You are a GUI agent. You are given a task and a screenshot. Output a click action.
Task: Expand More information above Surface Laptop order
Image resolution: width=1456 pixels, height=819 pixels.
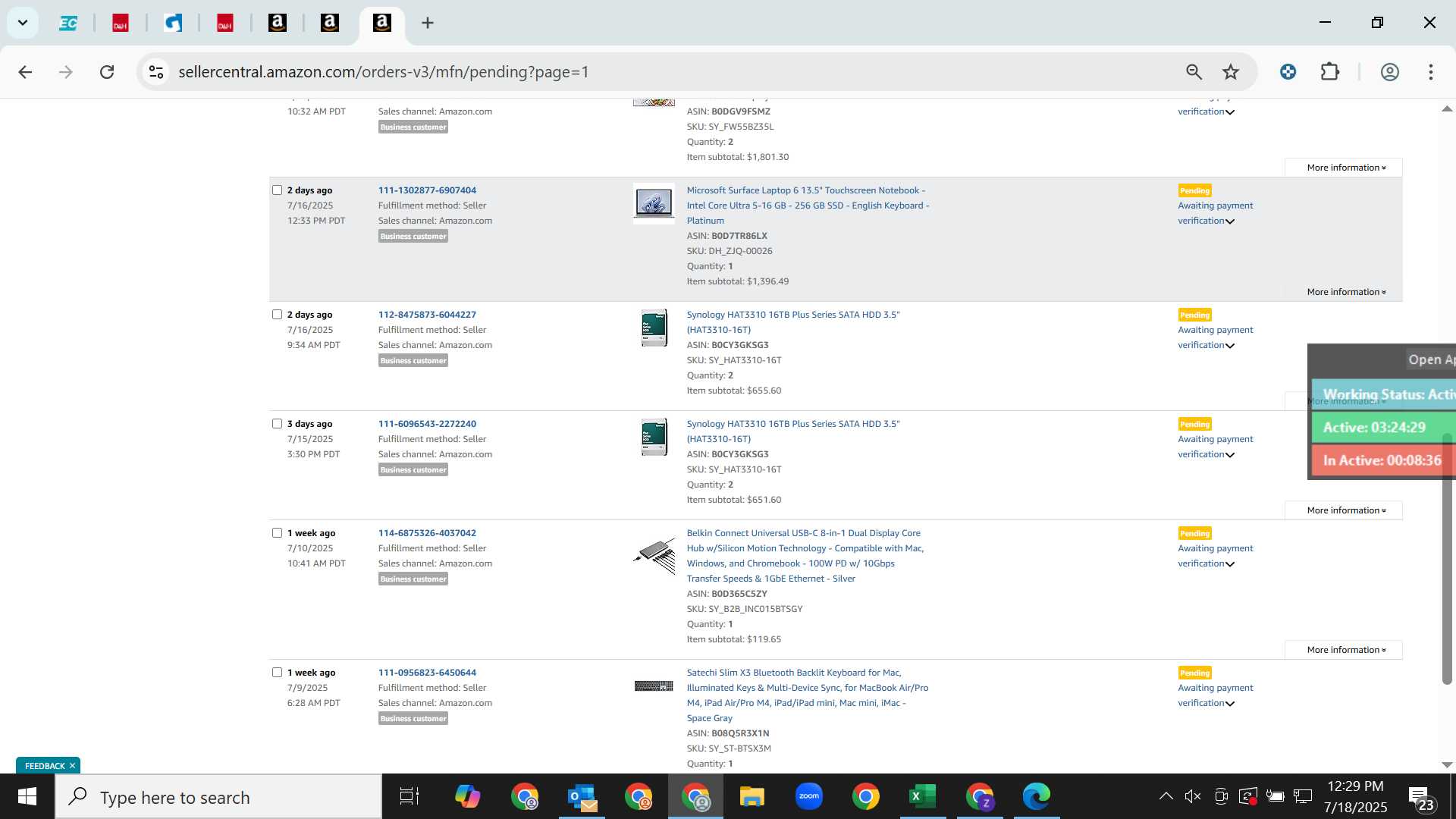[1344, 168]
